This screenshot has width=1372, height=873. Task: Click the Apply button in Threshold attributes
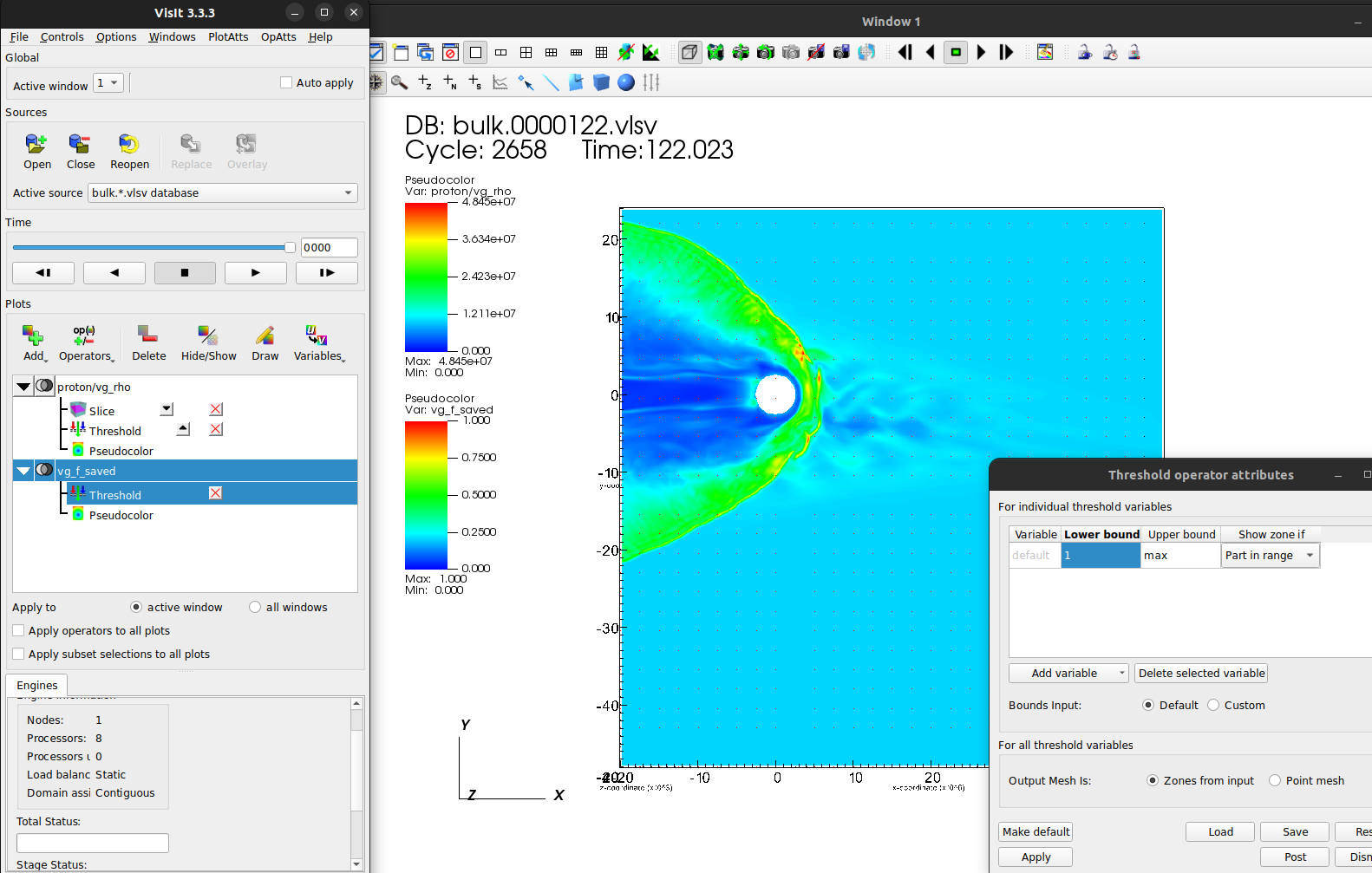click(1036, 857)
